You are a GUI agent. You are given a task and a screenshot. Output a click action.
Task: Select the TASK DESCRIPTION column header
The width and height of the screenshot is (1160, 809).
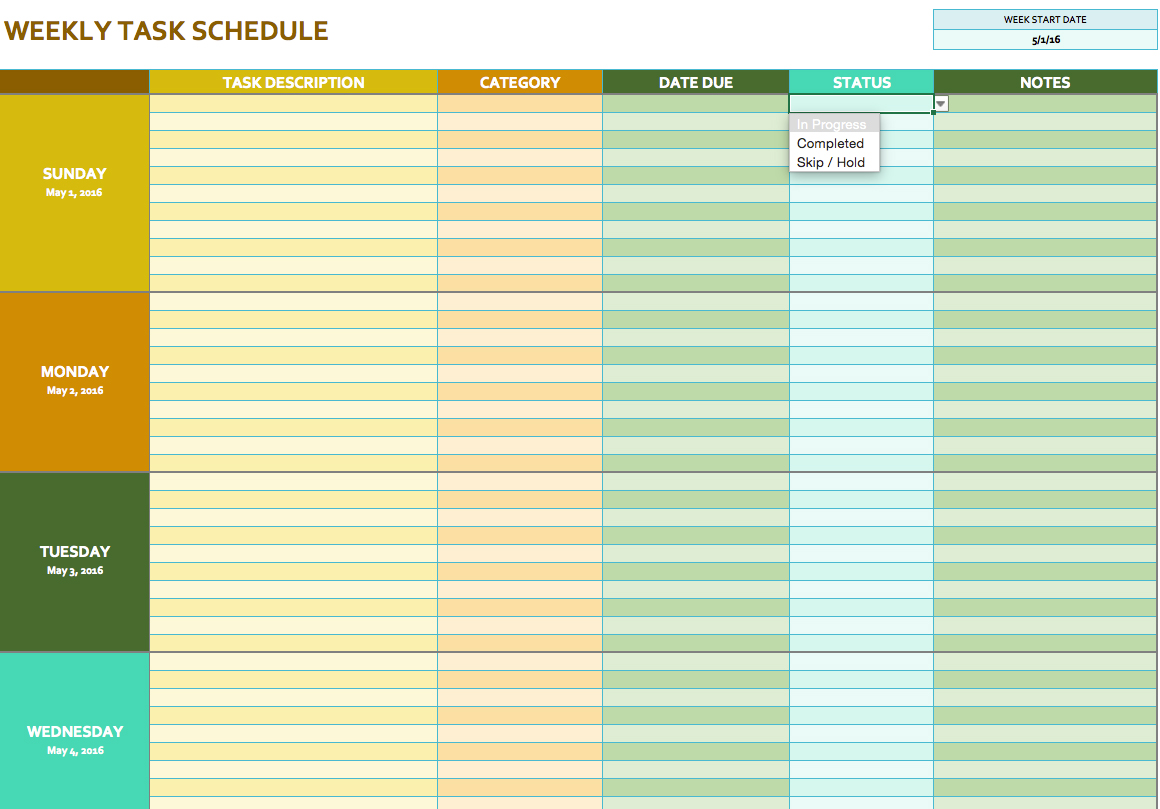pos(293,82)
